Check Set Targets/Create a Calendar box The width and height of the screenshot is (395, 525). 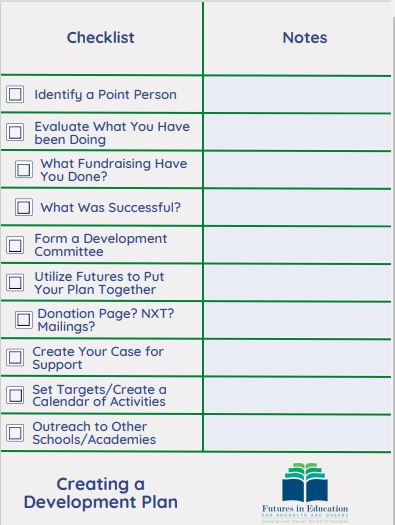tap(15, 395)
